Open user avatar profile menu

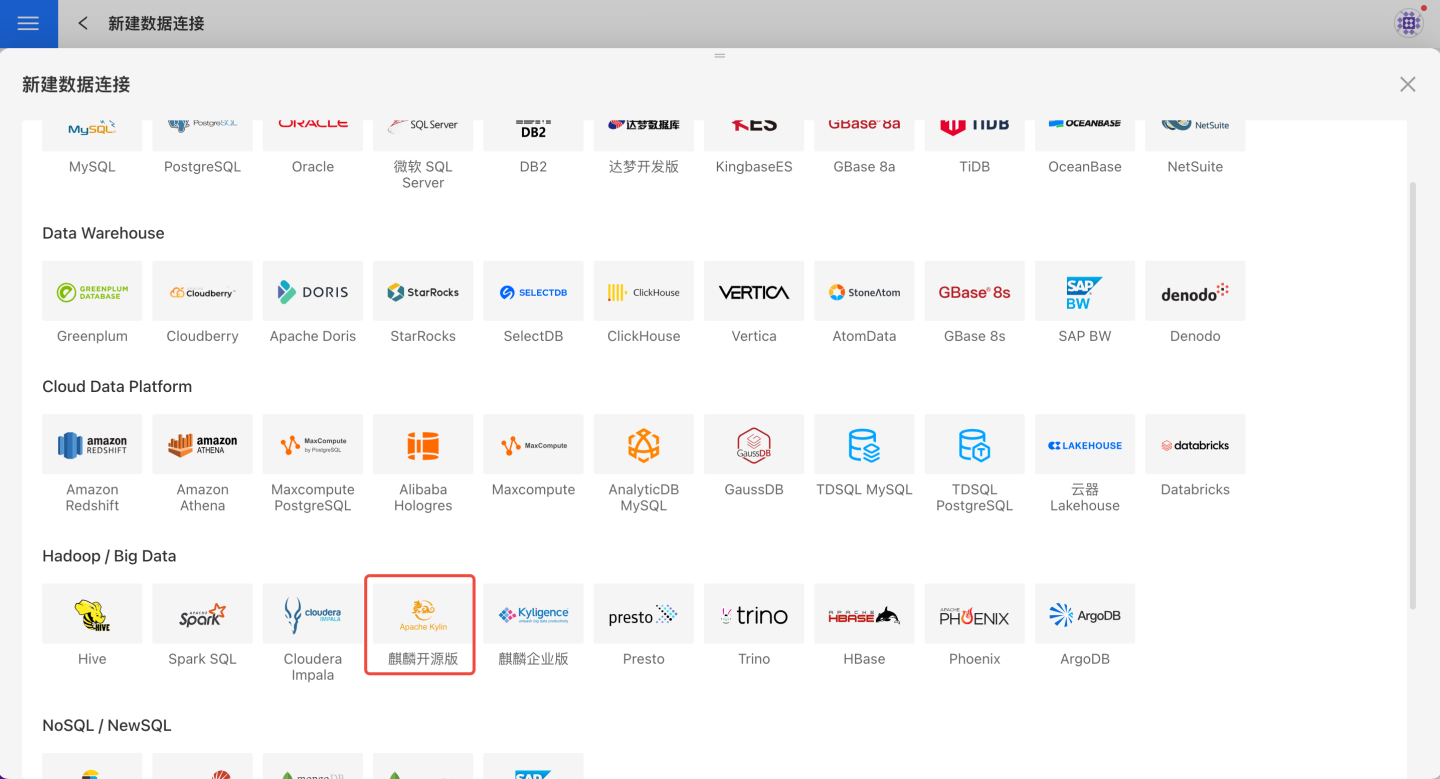click(1408, 23)
